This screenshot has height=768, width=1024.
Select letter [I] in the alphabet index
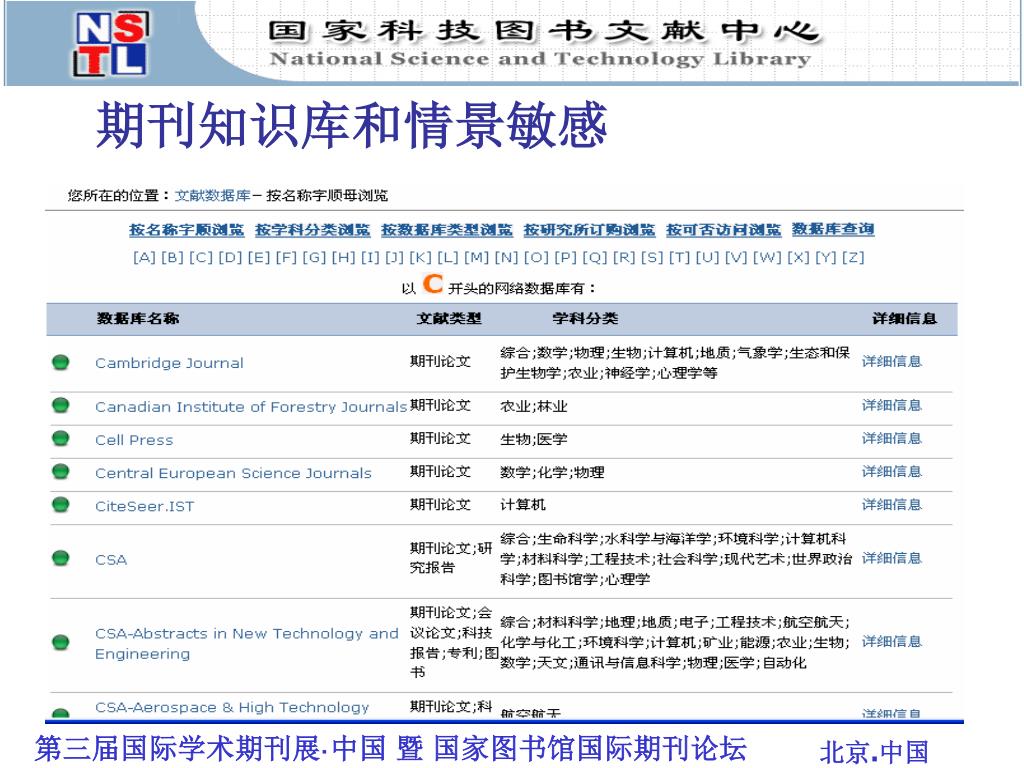click(x=370, y=257)
